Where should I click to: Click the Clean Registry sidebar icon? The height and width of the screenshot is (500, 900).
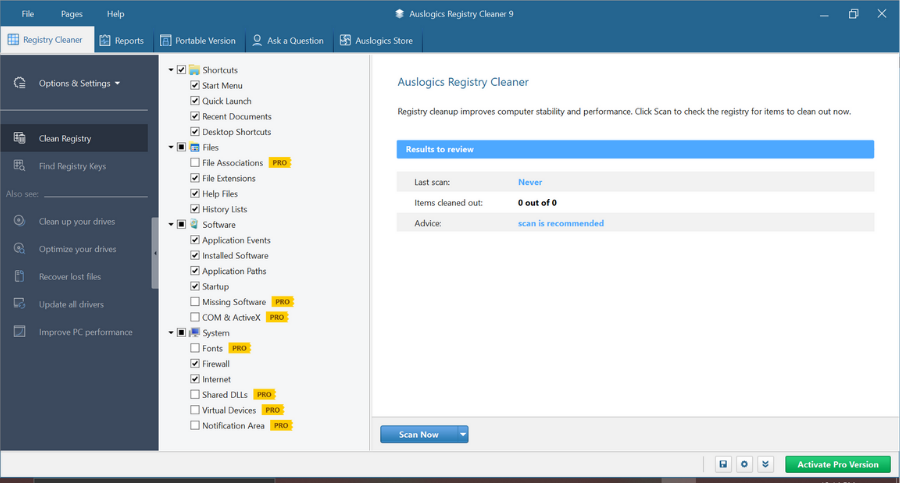tap(20, 138)
